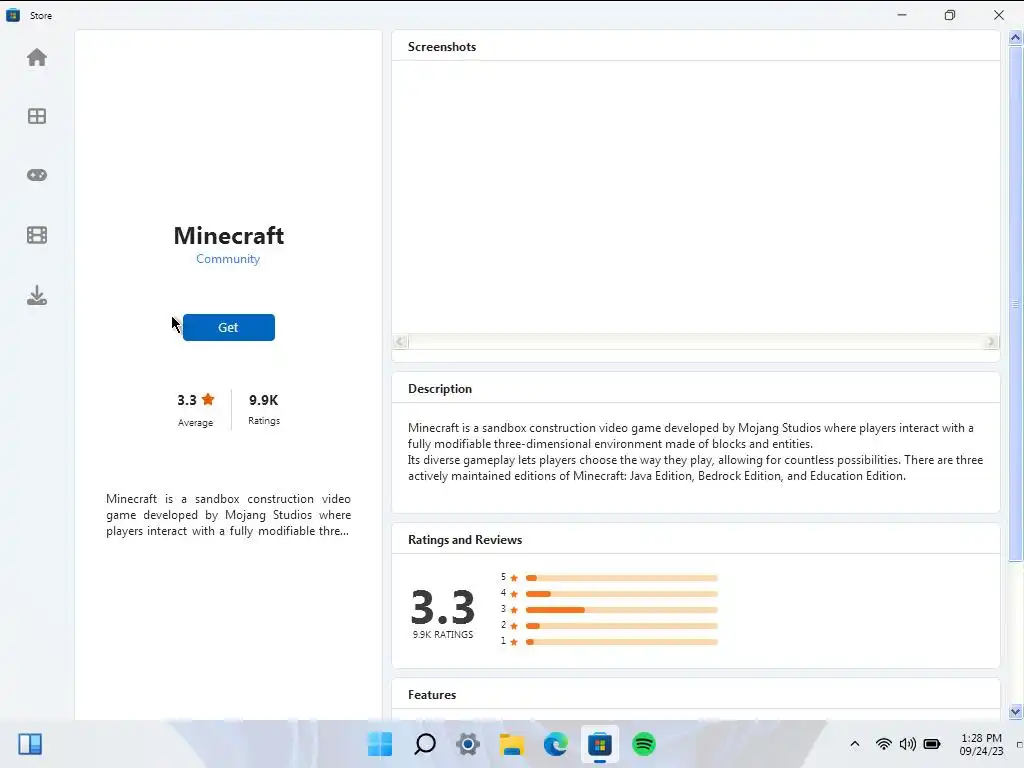Screen dimensions: 1024x768
Task: Click the vertical scrollbar thumb
Action: click(1016, 304)
